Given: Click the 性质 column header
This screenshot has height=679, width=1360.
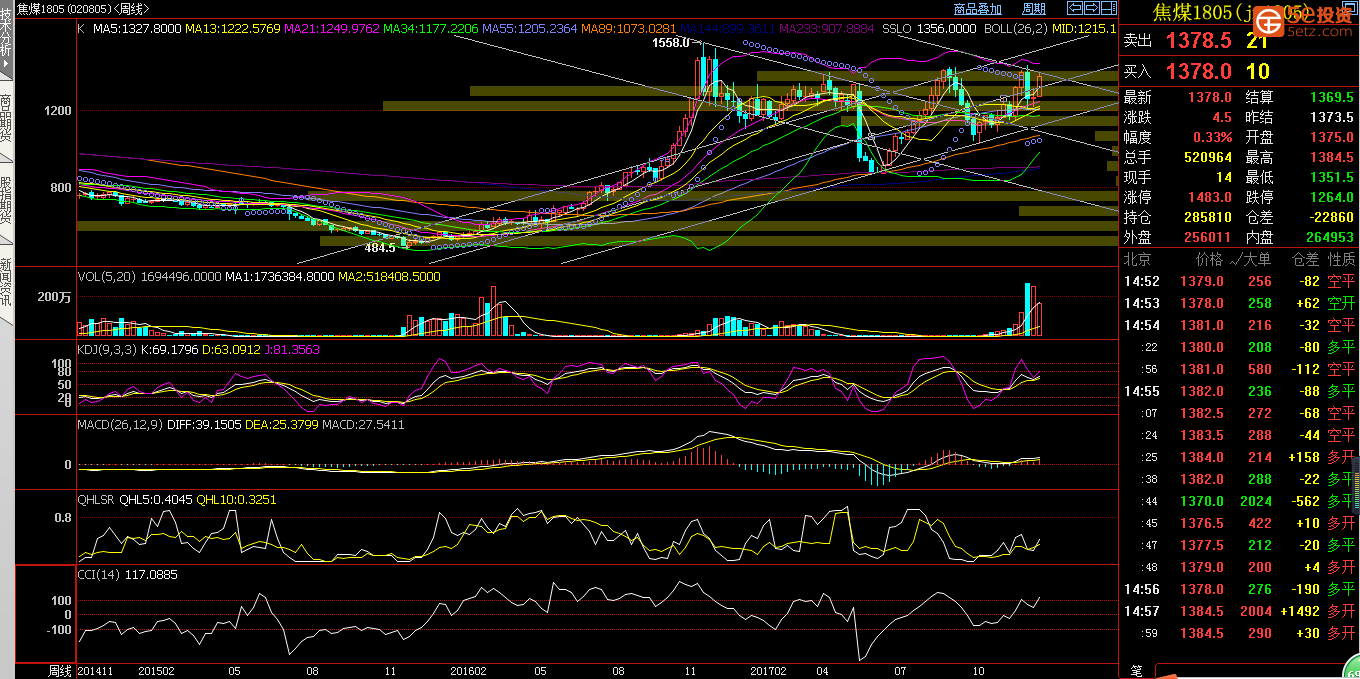Looking at the screenshot, I should coord(1340,259).
